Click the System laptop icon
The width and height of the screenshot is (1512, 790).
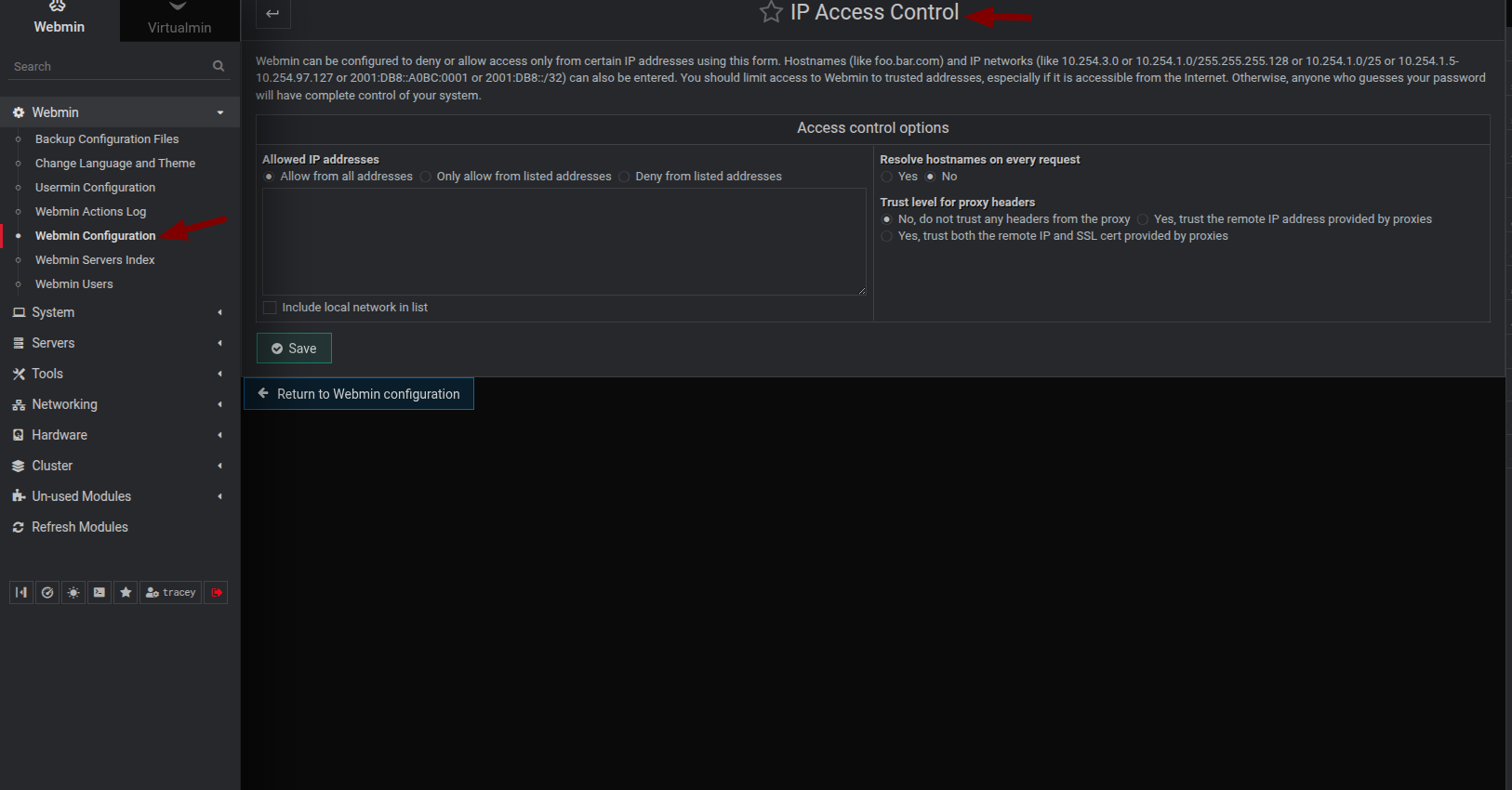click(19, 312)
